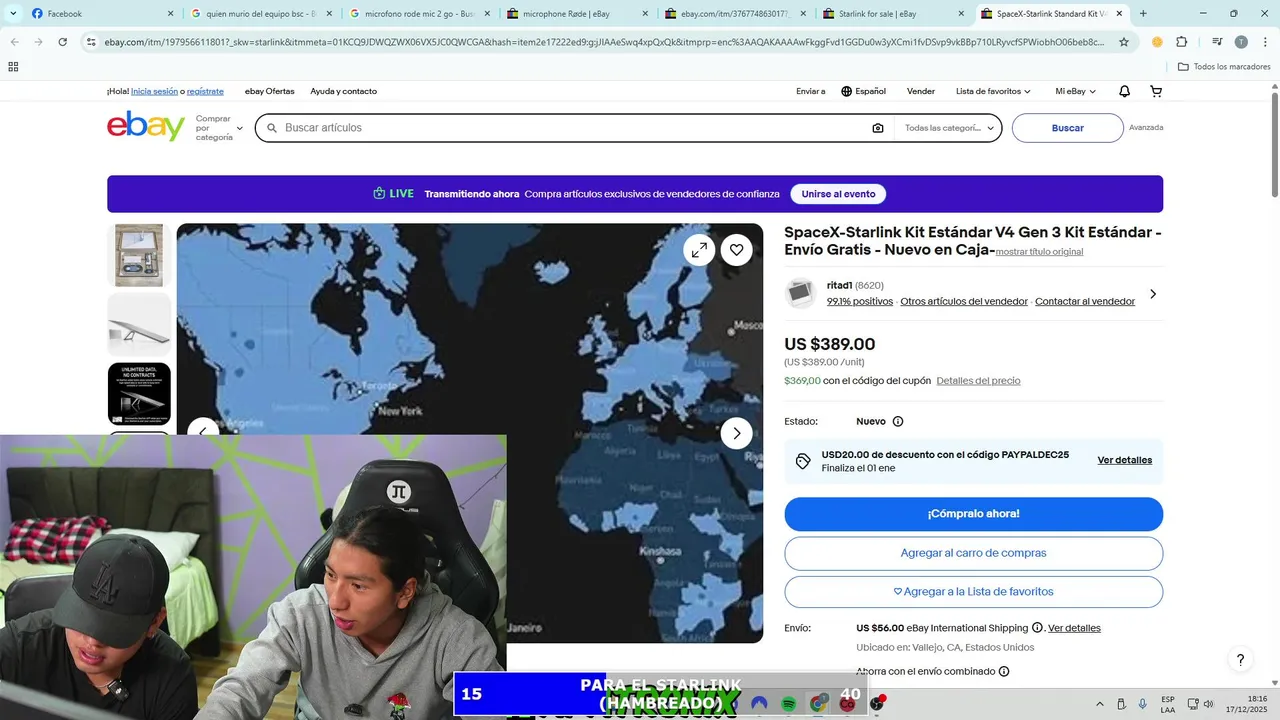The height and width of the screenshot is (720, 1280).
Task: Open OBS icon in the taskbar
Action: [x=877, y=704]
